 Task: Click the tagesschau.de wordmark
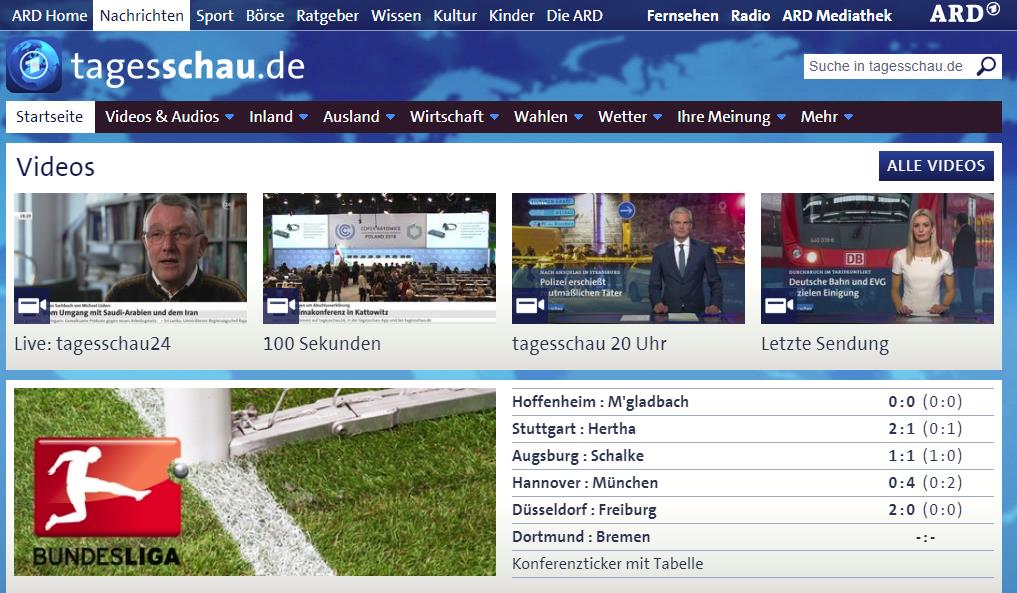187,67
